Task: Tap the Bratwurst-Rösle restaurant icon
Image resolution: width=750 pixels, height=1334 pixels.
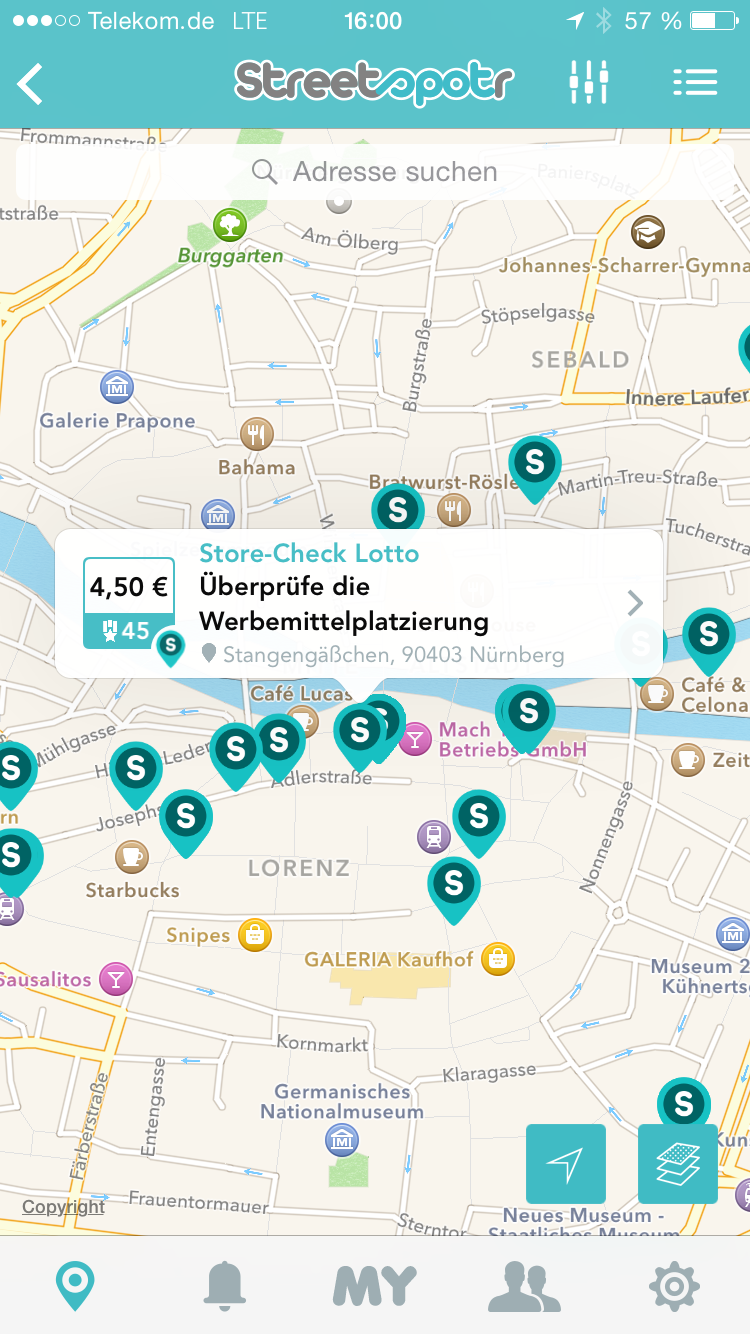Action: coord(454,510)
